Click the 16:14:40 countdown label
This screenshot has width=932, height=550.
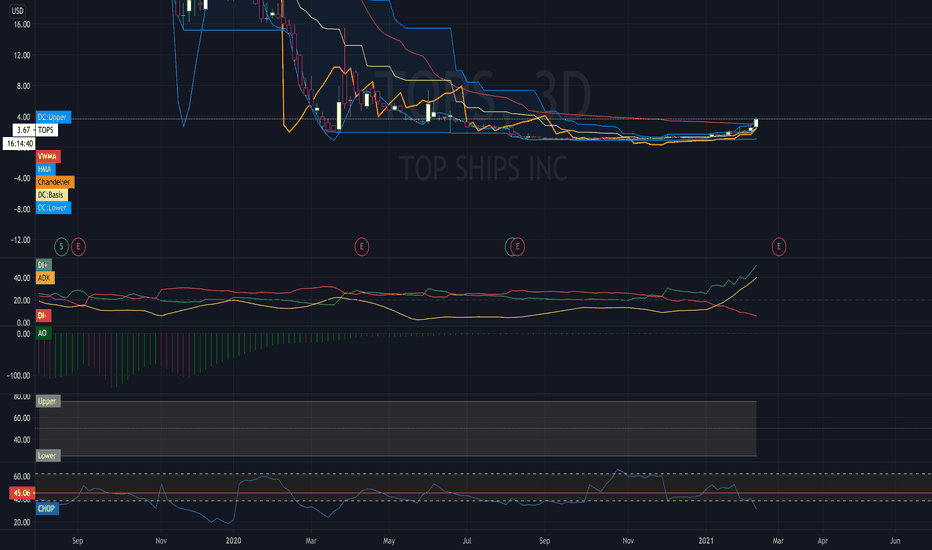[20, 143]
